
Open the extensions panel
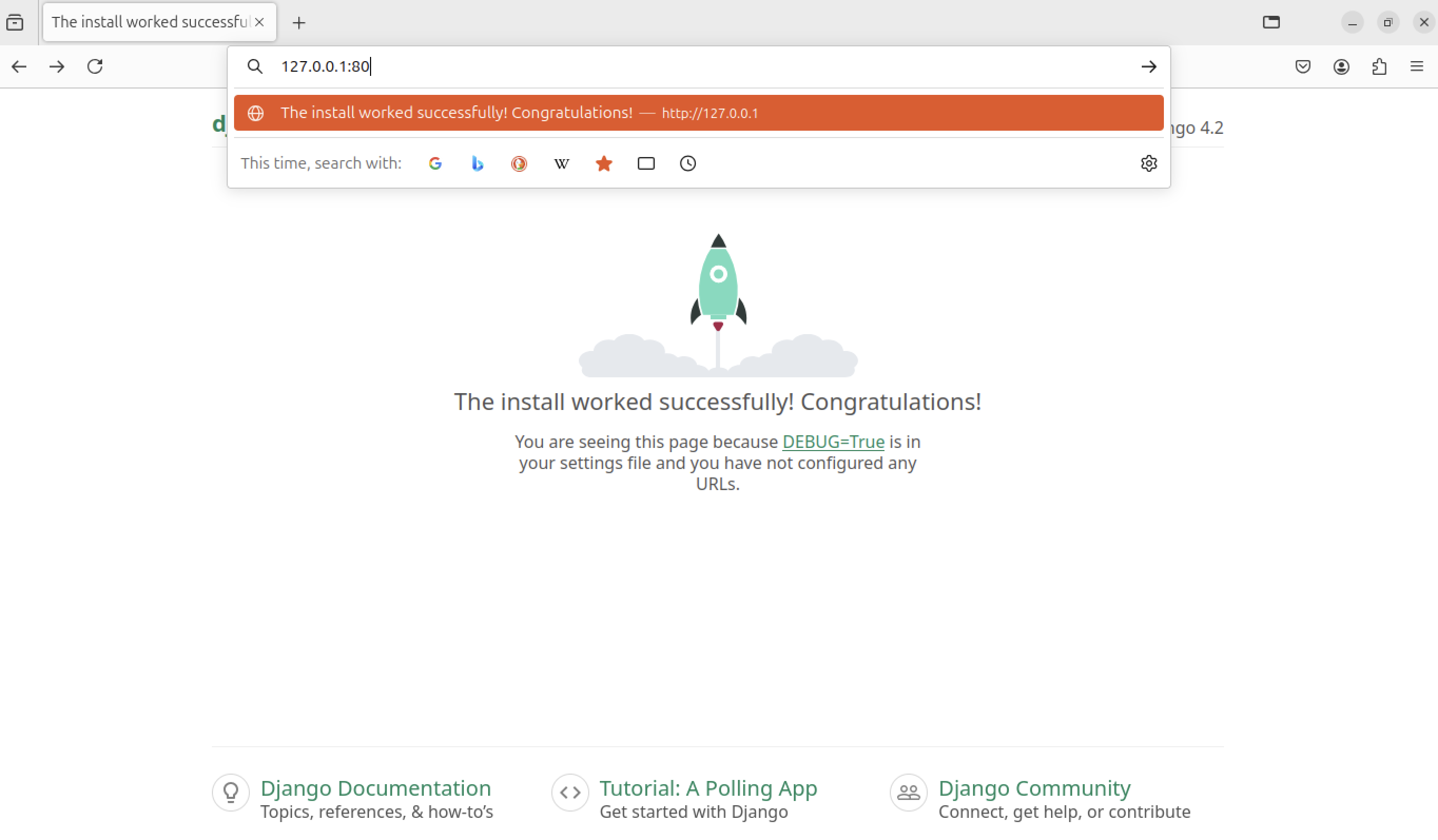1379,67
